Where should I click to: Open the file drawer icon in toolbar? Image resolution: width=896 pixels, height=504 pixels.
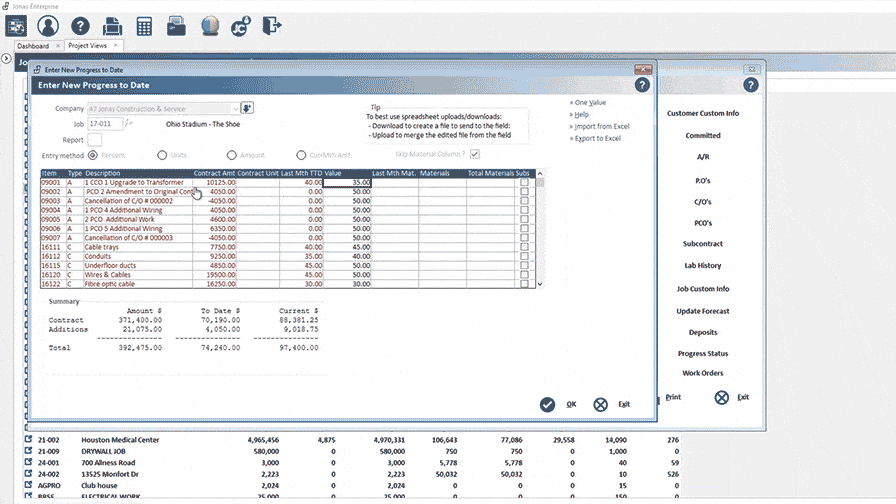176,26
